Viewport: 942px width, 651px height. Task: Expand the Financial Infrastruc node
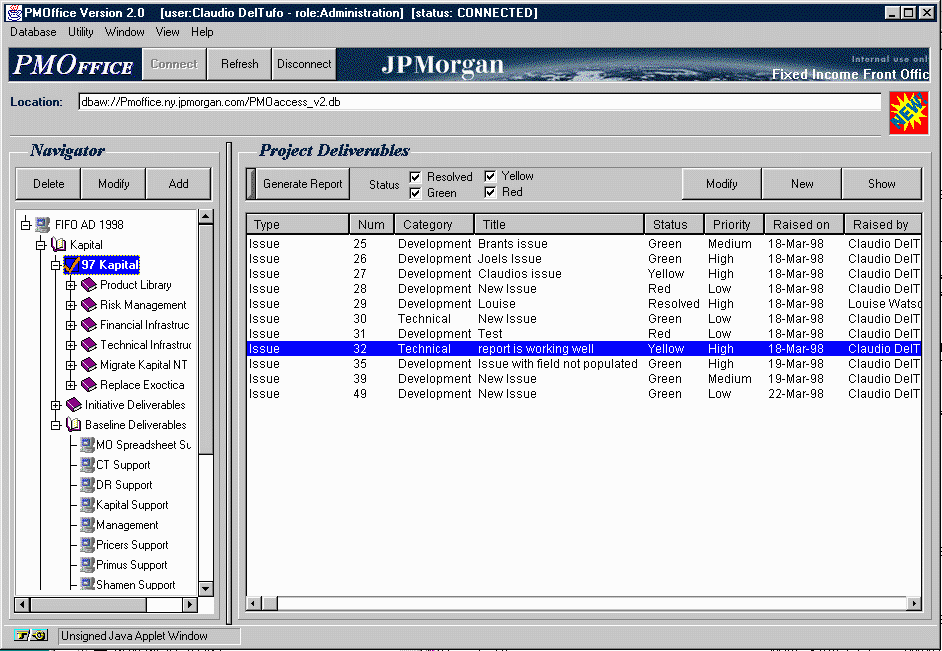(x=71, y=325)
